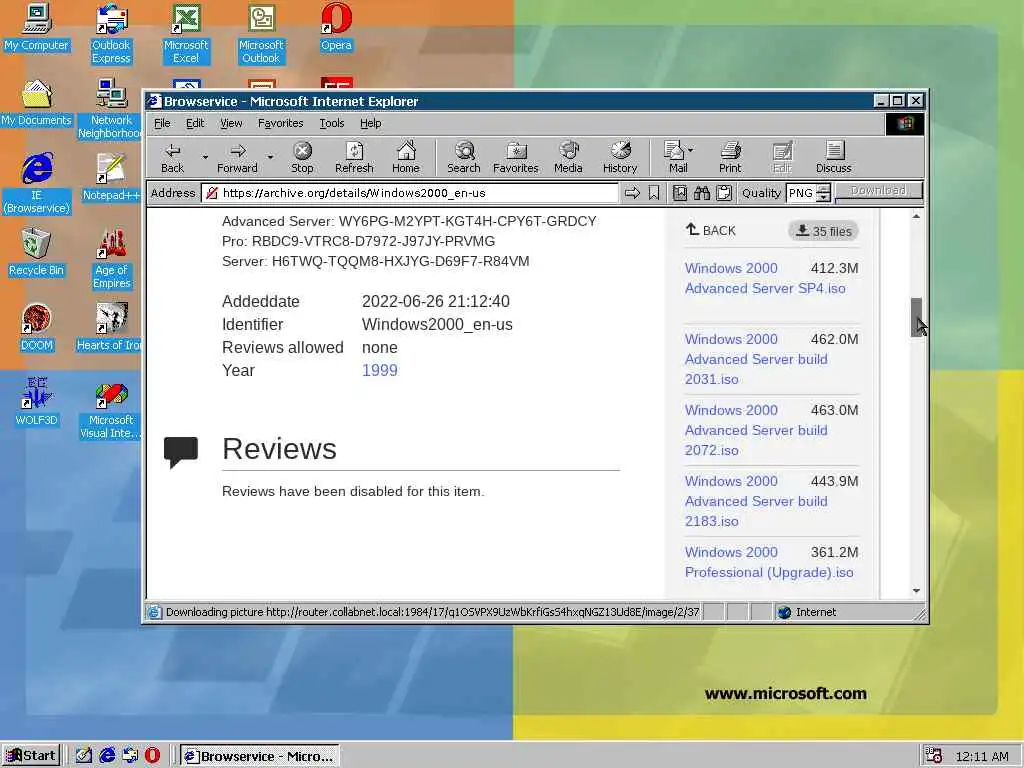
Task: Print the page with the Print button
Action: point(730,157)
